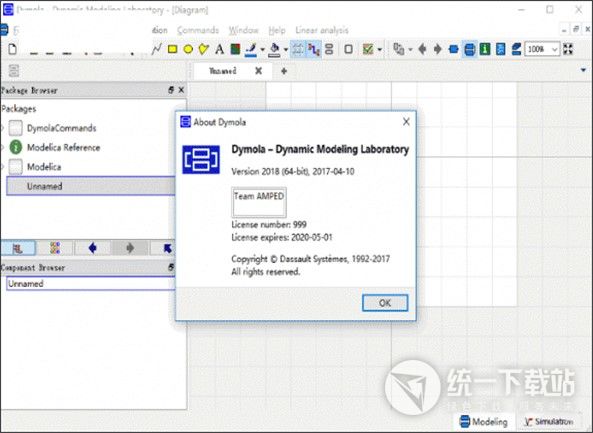This screenshot has height=433, width=593.
Task: Switch to the Modeling mode tab
Action: (x=484, y=422)
